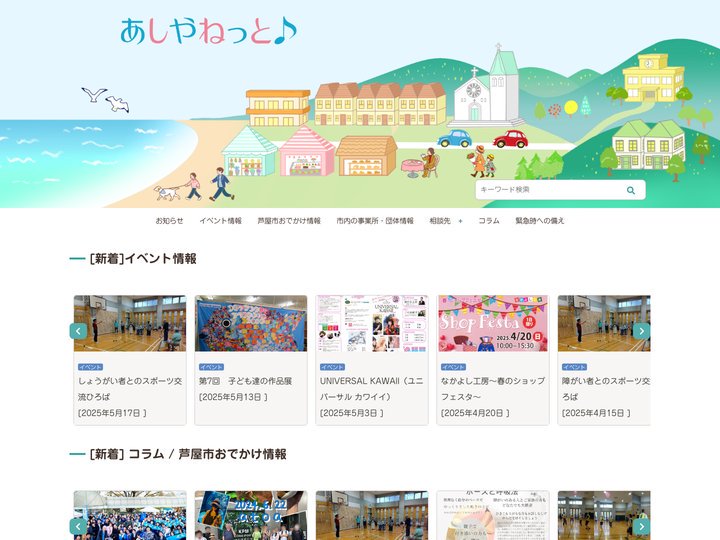Open 市内の事業所・団体情報 menu item
This screenshot has width=720, height=540.
click(375, 221)
